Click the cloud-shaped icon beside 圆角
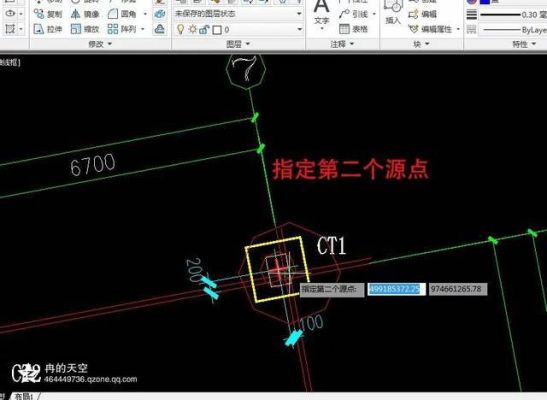Viewport: 547px width, 400px height. tap(160, 14)
